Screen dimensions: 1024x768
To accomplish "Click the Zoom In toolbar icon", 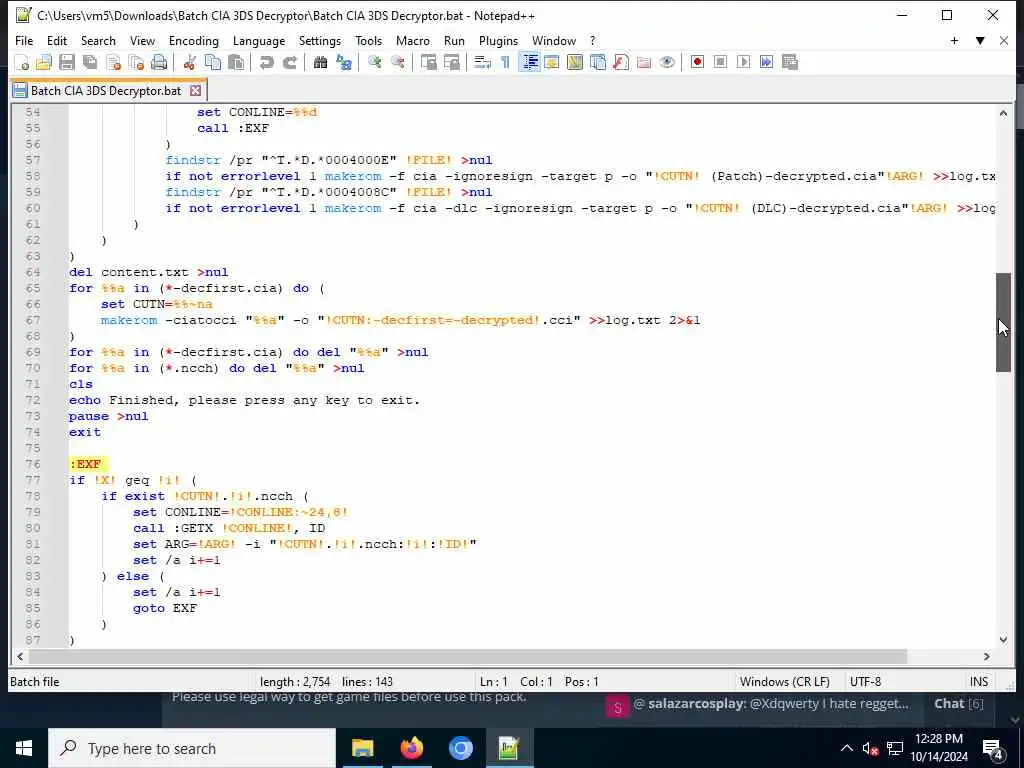I will tap(374, 62).
